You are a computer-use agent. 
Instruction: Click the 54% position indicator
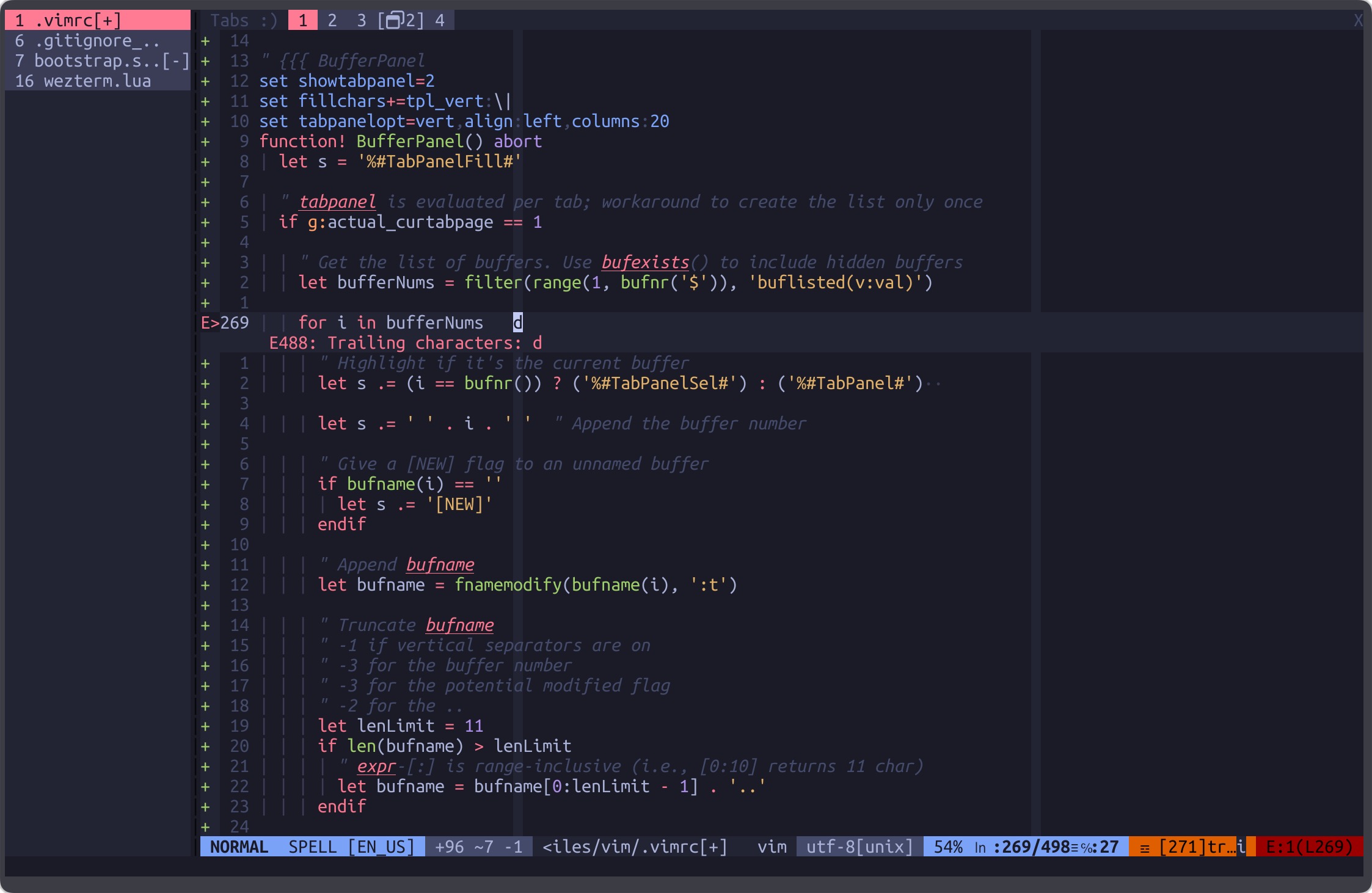(948, 847)
